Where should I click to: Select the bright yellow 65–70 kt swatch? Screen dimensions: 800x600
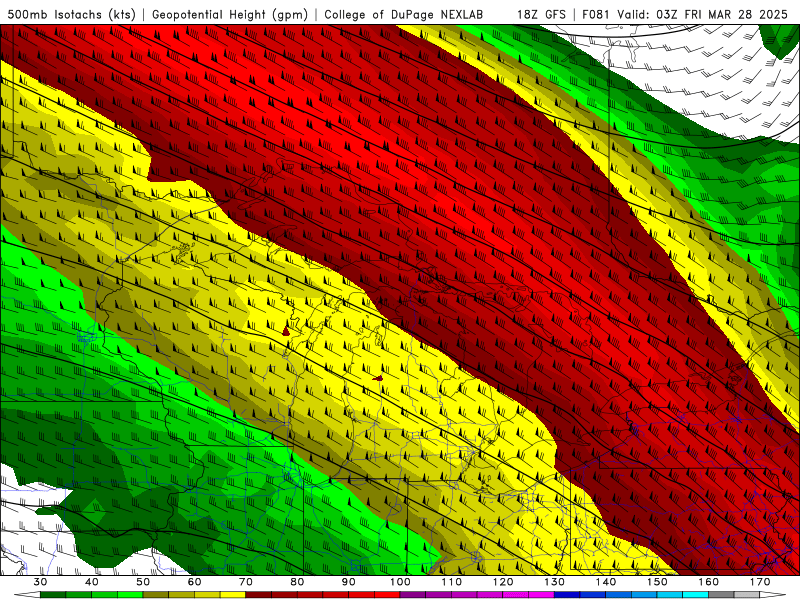coord(233,595)
